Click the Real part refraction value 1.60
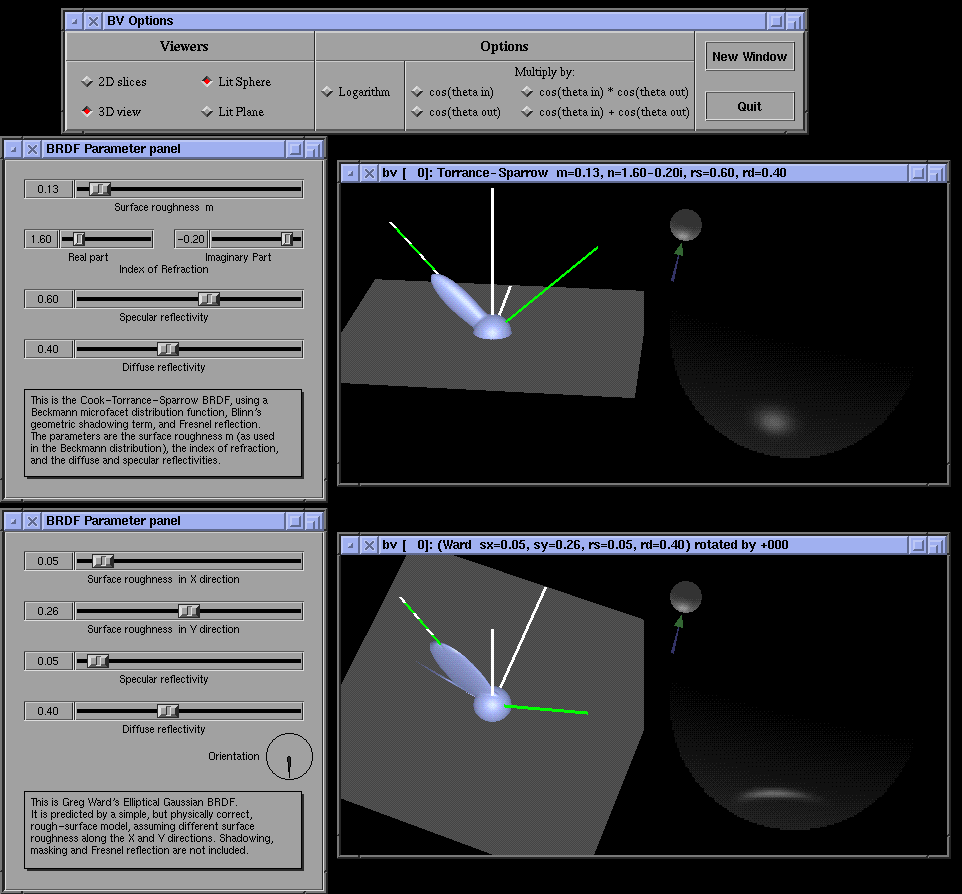 point(42,239)
